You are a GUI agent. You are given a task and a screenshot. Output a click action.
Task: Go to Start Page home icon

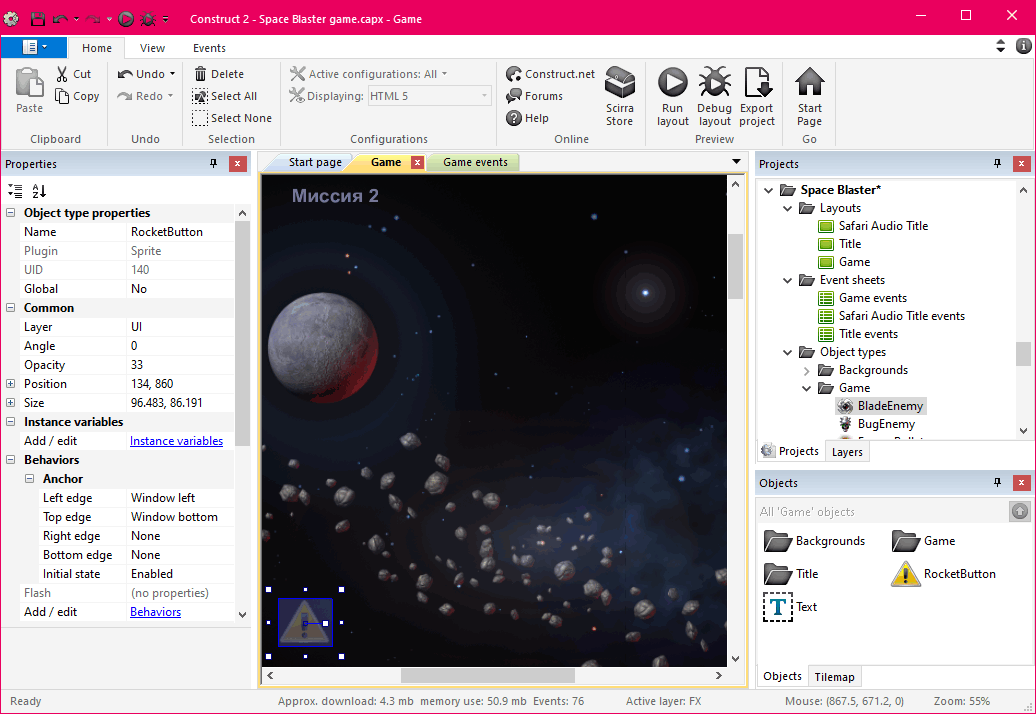click(x=809, y=83)
